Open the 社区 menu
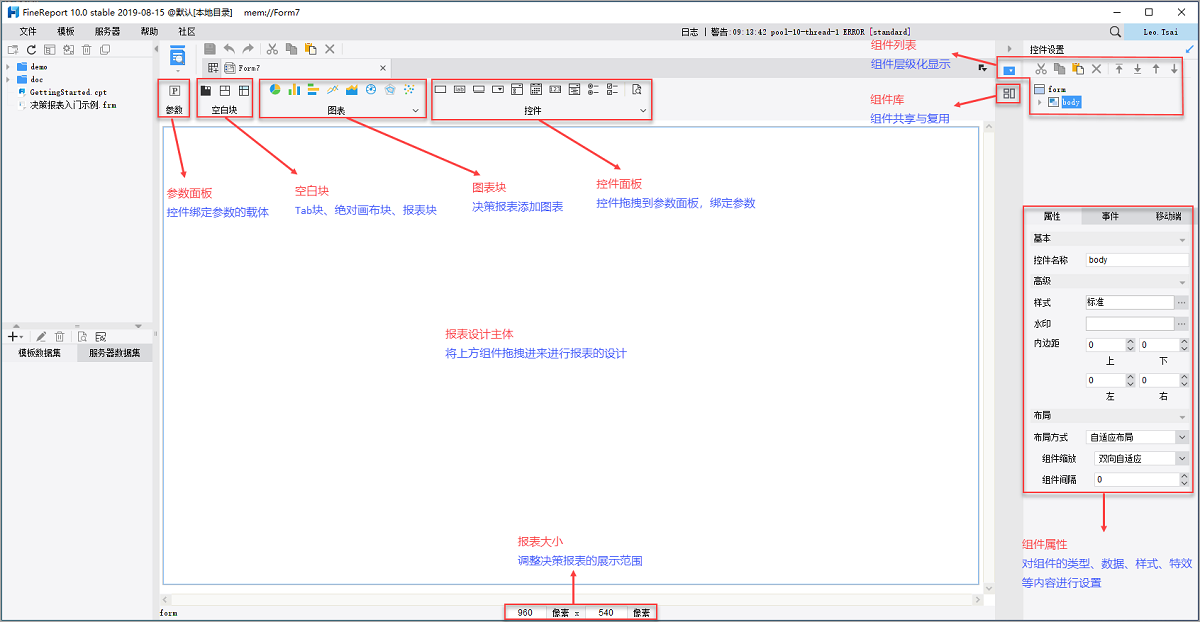Image resolution: width=1200 pixels, height=622 pixels. (187, 32)
